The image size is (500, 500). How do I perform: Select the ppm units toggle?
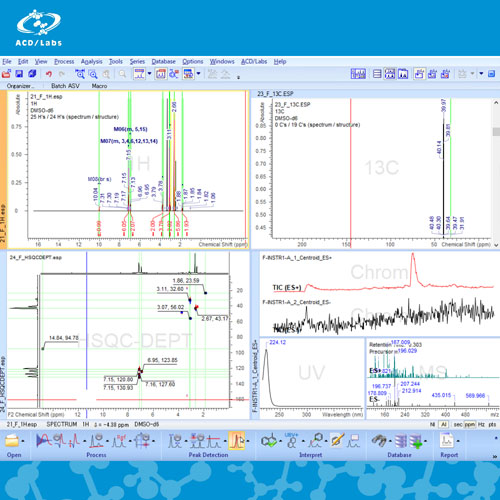point(470,424)
